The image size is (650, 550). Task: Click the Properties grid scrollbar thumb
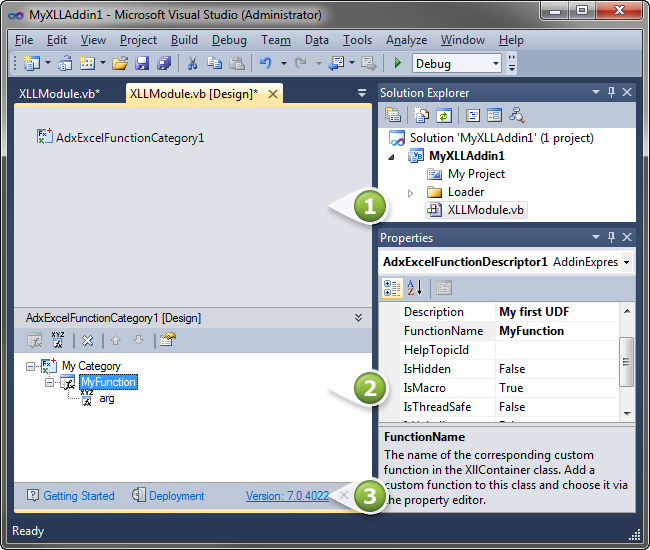pos(626,361)
